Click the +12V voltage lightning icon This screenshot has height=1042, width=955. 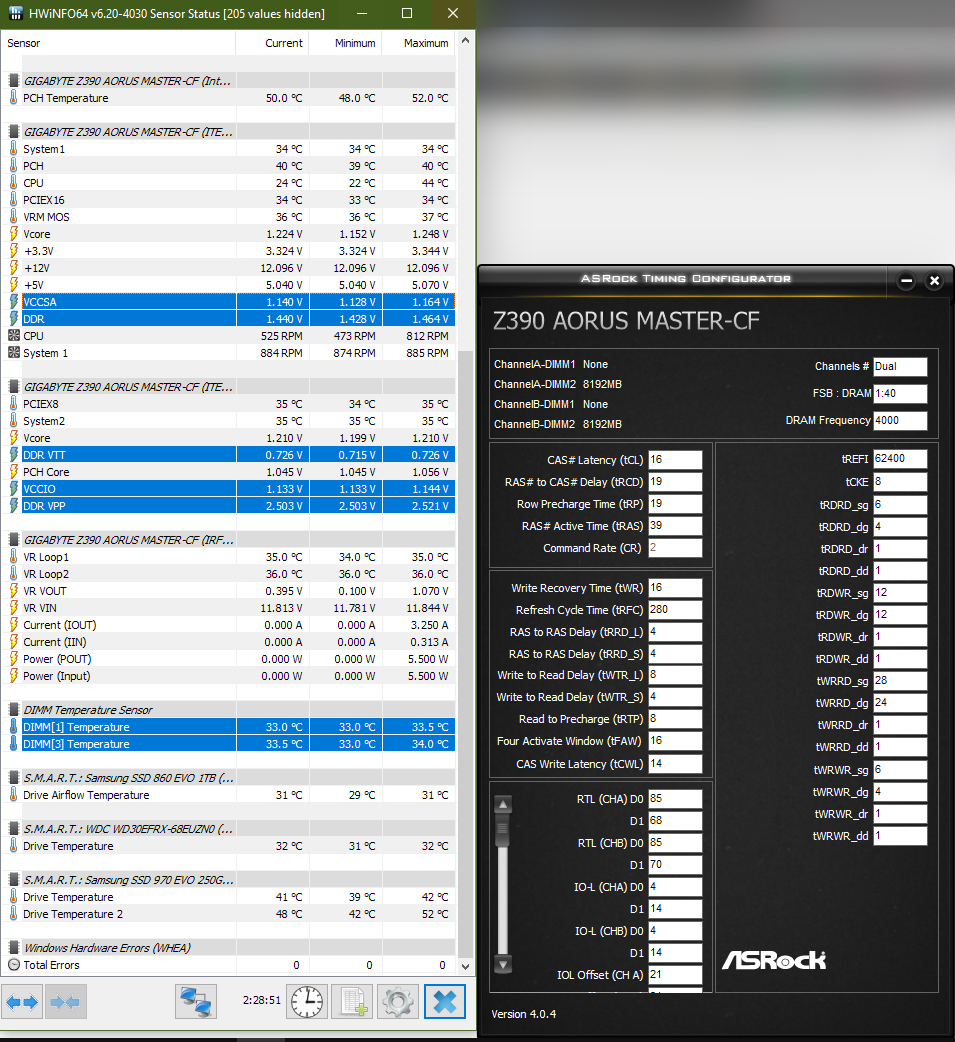tap(13, 268)
